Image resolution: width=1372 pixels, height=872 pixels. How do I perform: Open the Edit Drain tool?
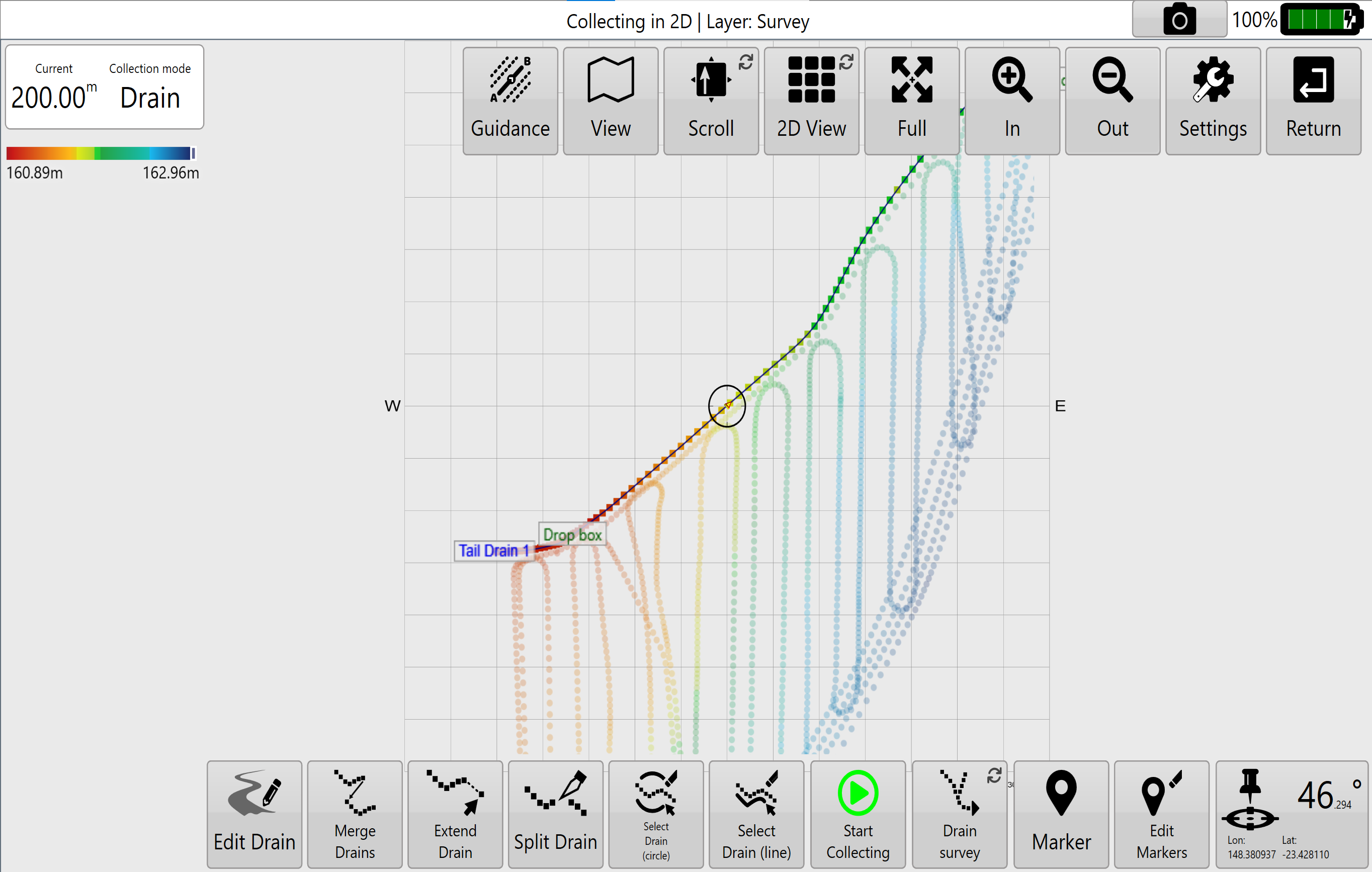click(x=254, y=814)
